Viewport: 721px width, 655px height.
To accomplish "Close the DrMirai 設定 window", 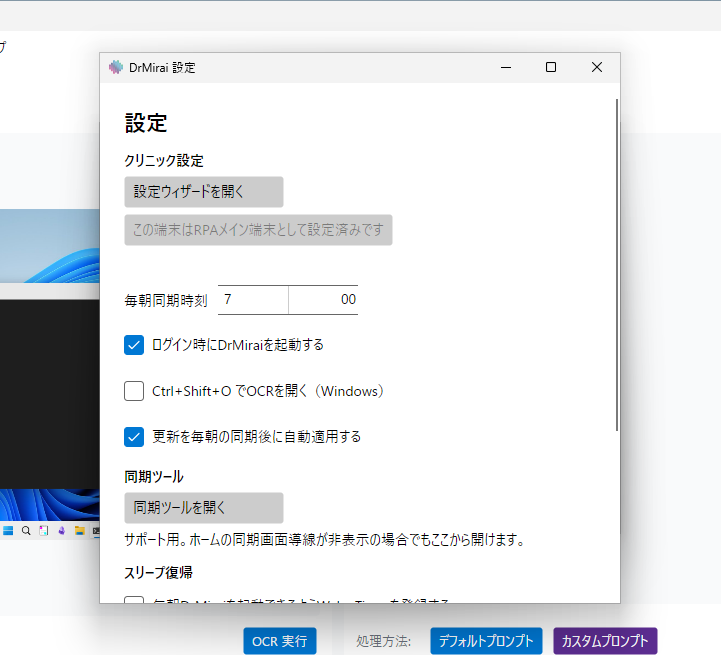I will (x=597, y=68).
